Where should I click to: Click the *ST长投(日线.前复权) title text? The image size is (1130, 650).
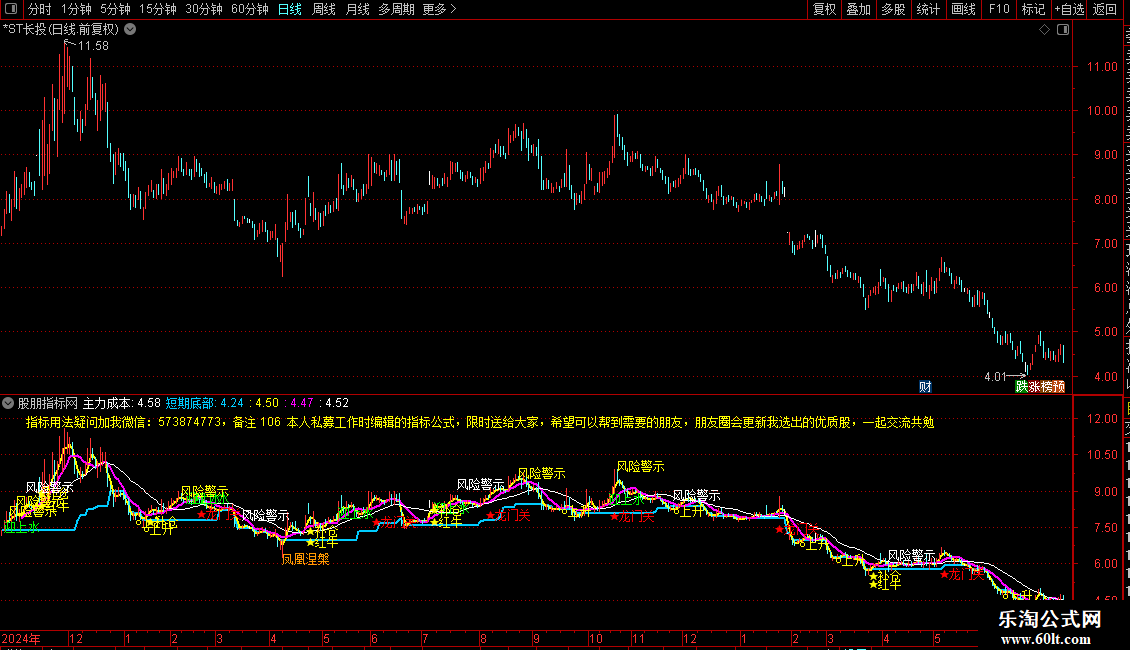coord(61,30)
